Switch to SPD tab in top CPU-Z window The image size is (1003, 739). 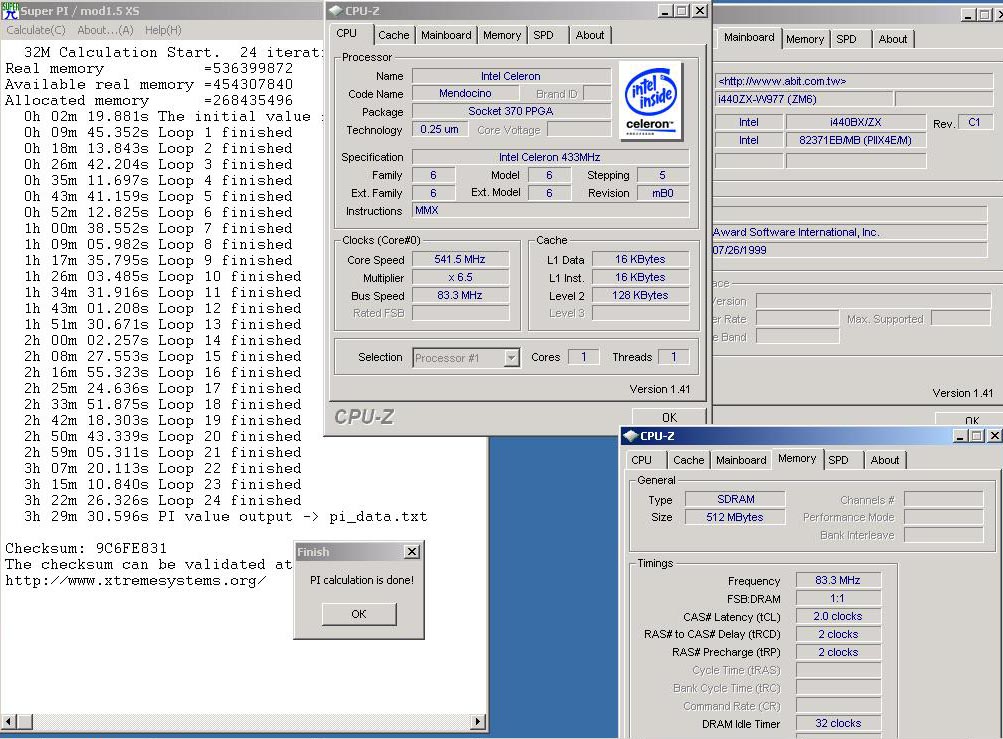544,35
